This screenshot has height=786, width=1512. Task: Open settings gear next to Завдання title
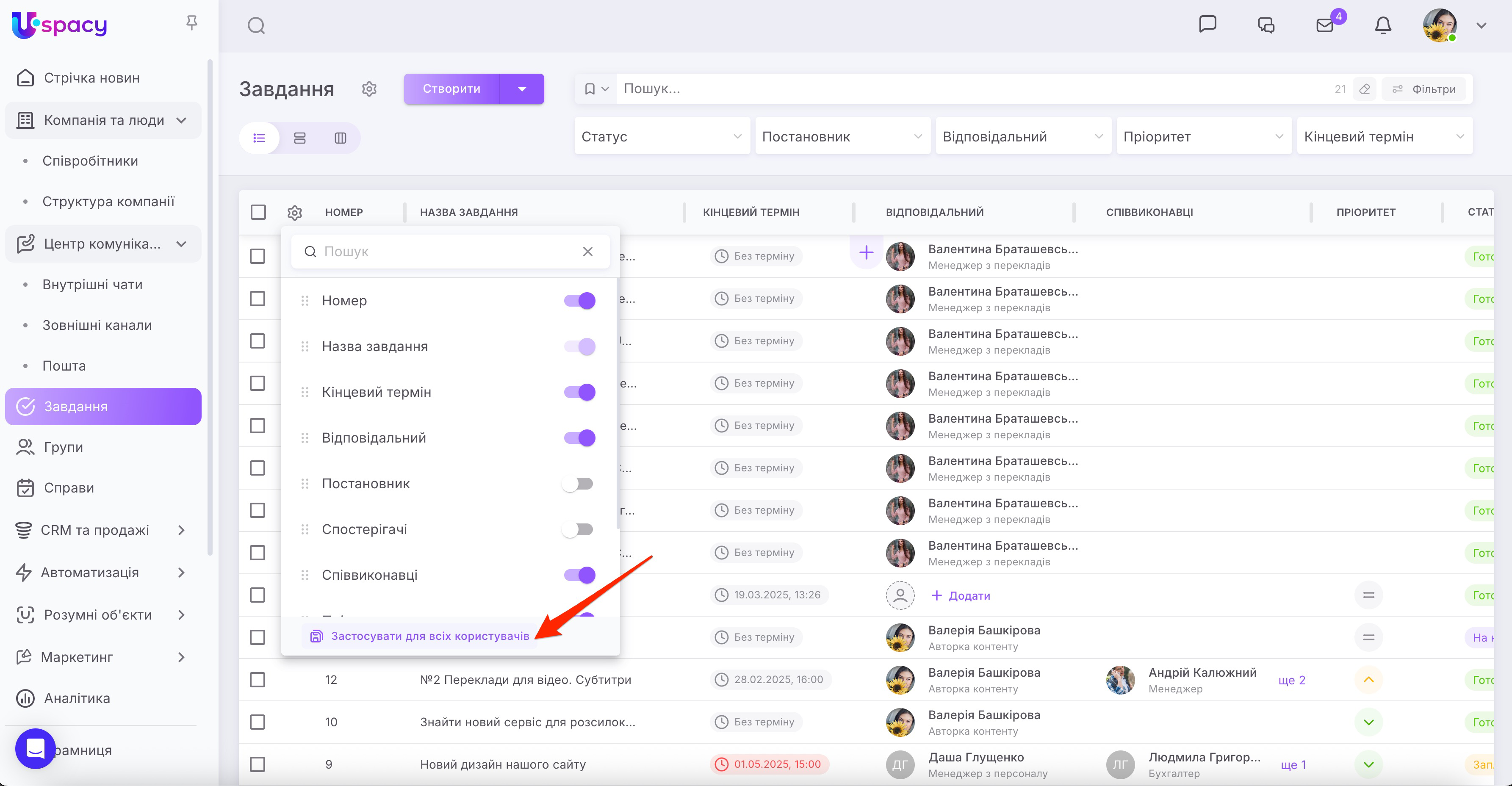369,89
